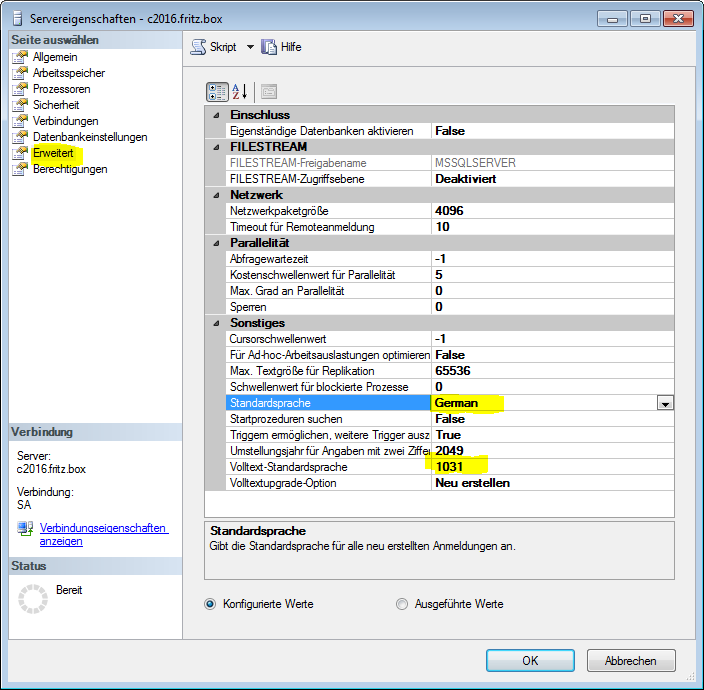Sort properties alphabetically with A-Z icon
The height and width of the screenshot is (690, 704).
[x=240, y=92]
